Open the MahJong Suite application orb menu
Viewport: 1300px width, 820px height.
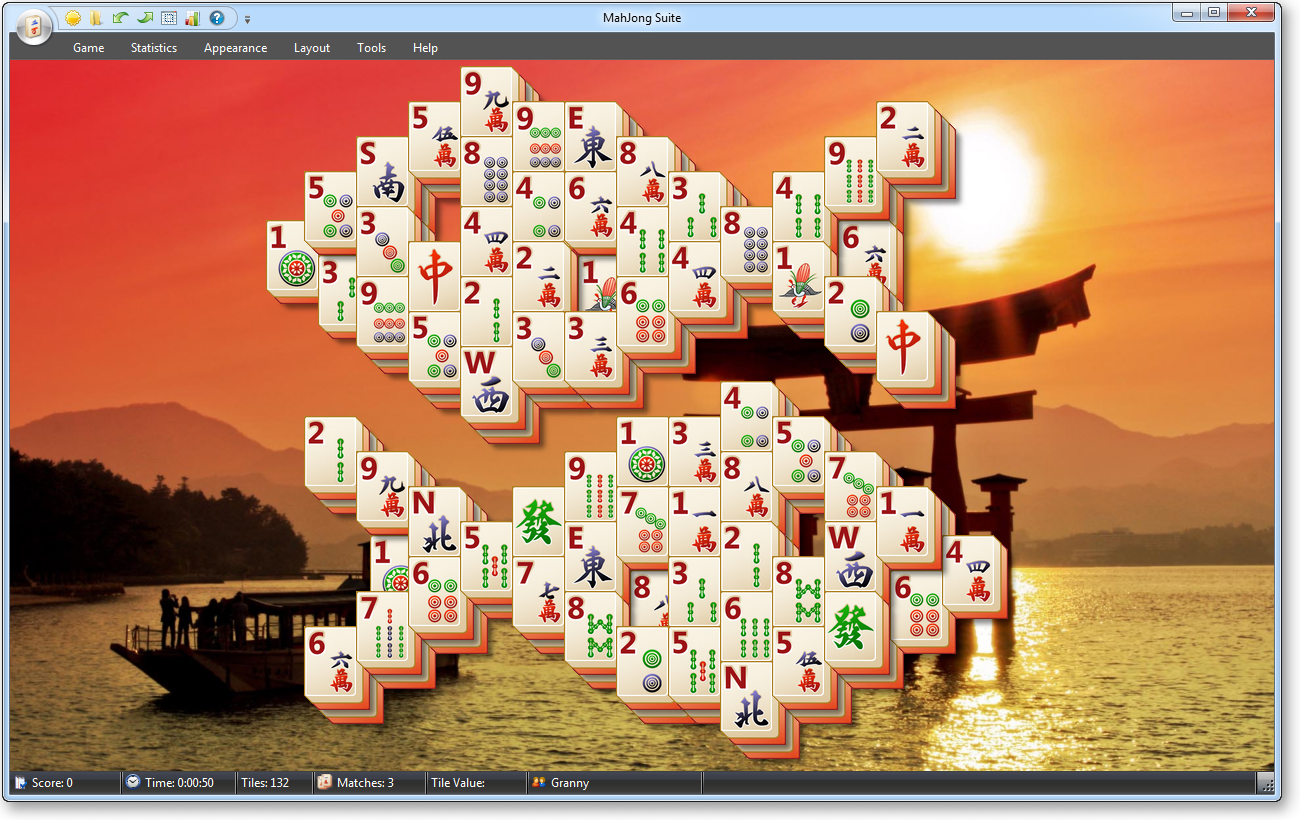point(34,27)
